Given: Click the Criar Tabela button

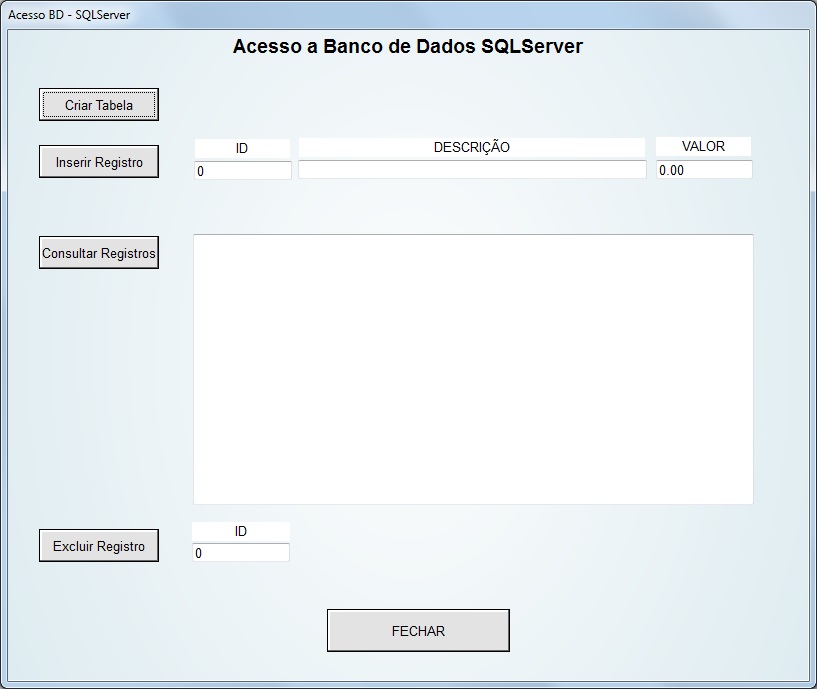Looking at the screenshot, I should point(98,105).
